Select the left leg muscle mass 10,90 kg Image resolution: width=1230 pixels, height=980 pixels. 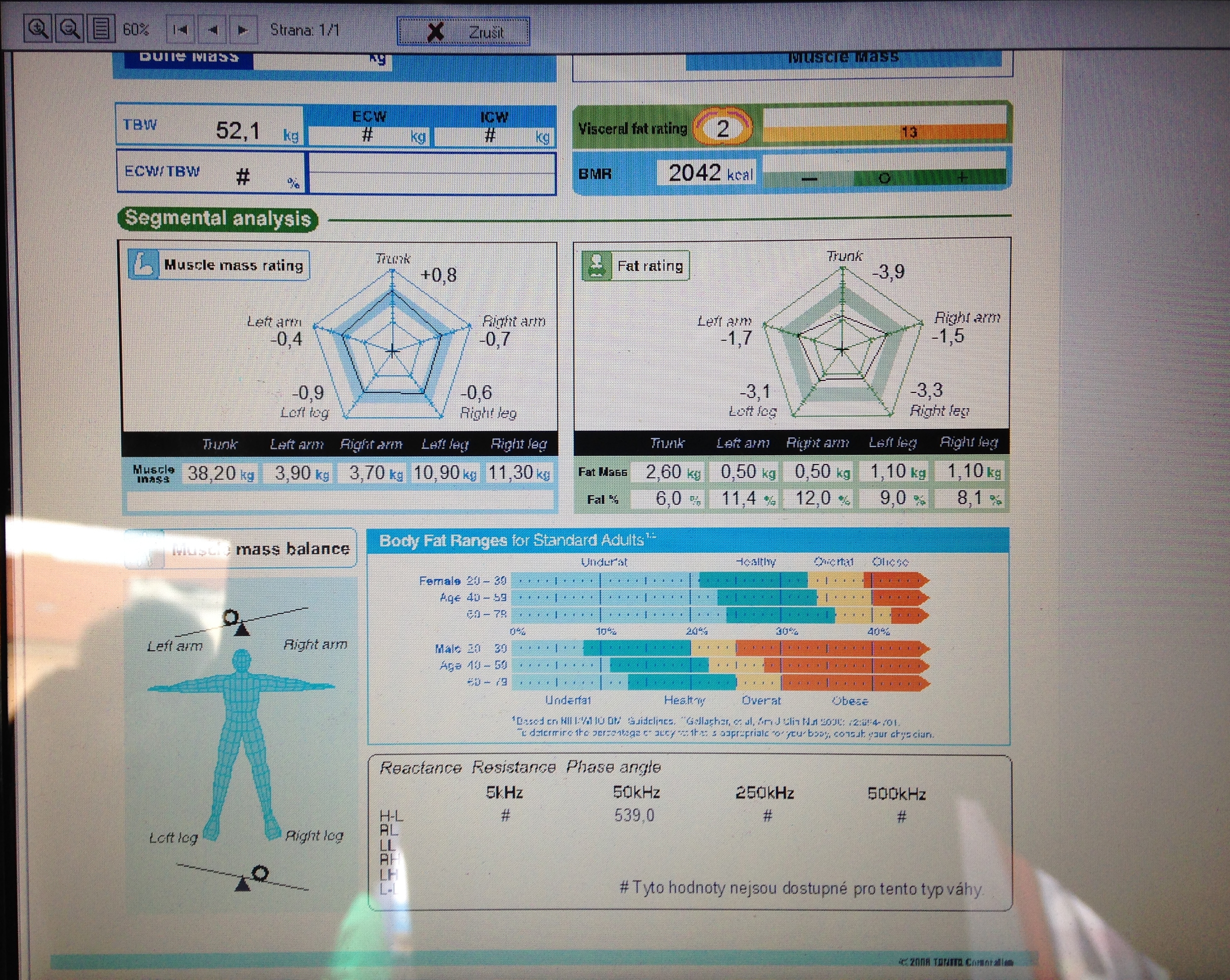[444, 473]
